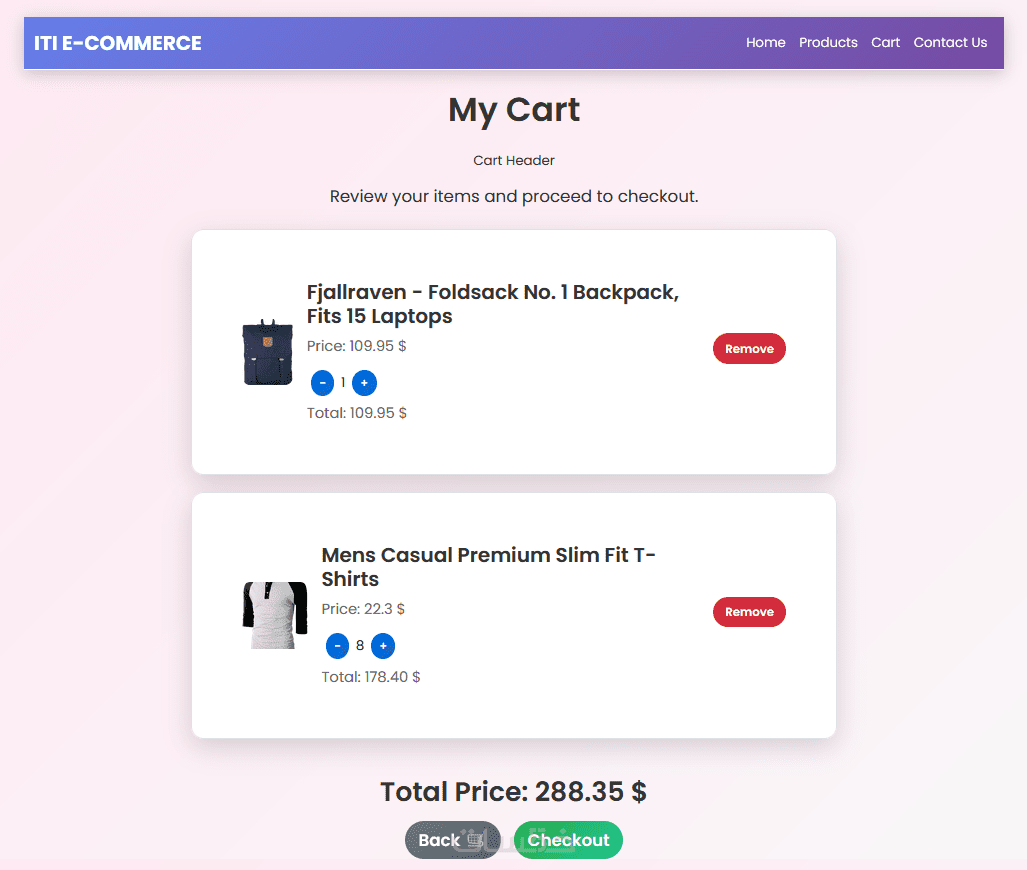Go to the Home page
Viewport: 1027px width, 870px height.
coord(765,43)
